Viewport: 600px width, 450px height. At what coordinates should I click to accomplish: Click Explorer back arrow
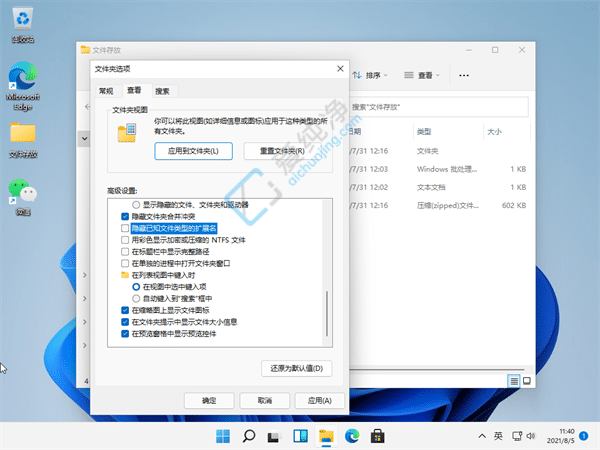(x=87, y=107)
